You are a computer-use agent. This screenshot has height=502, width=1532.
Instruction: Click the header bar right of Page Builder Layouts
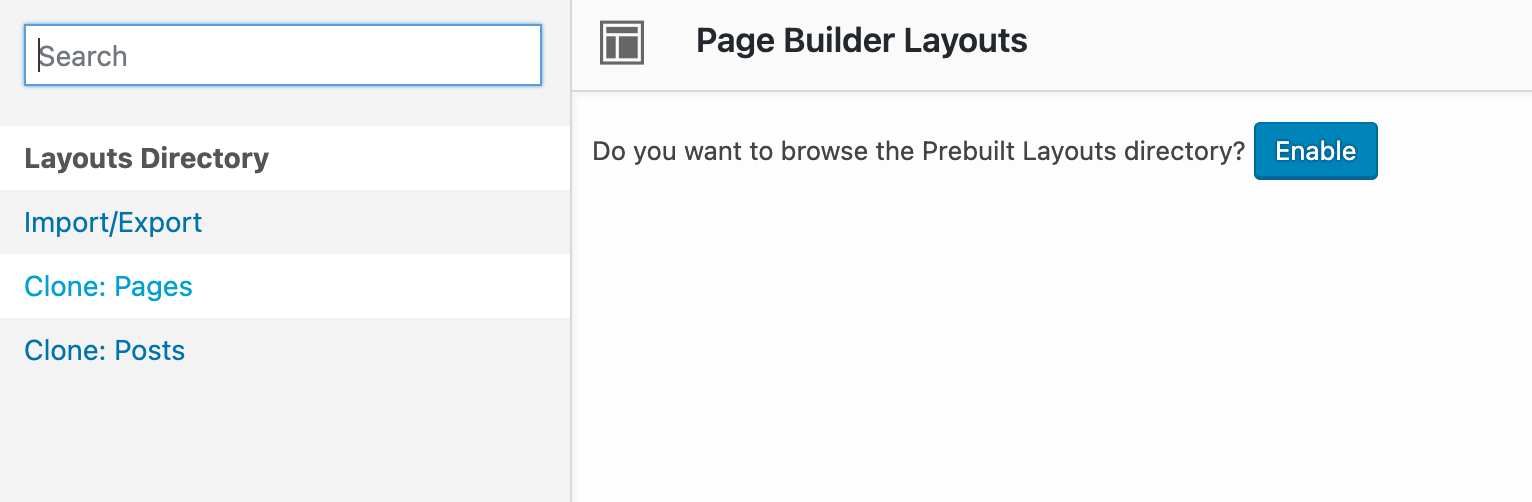pos(1280,44)
